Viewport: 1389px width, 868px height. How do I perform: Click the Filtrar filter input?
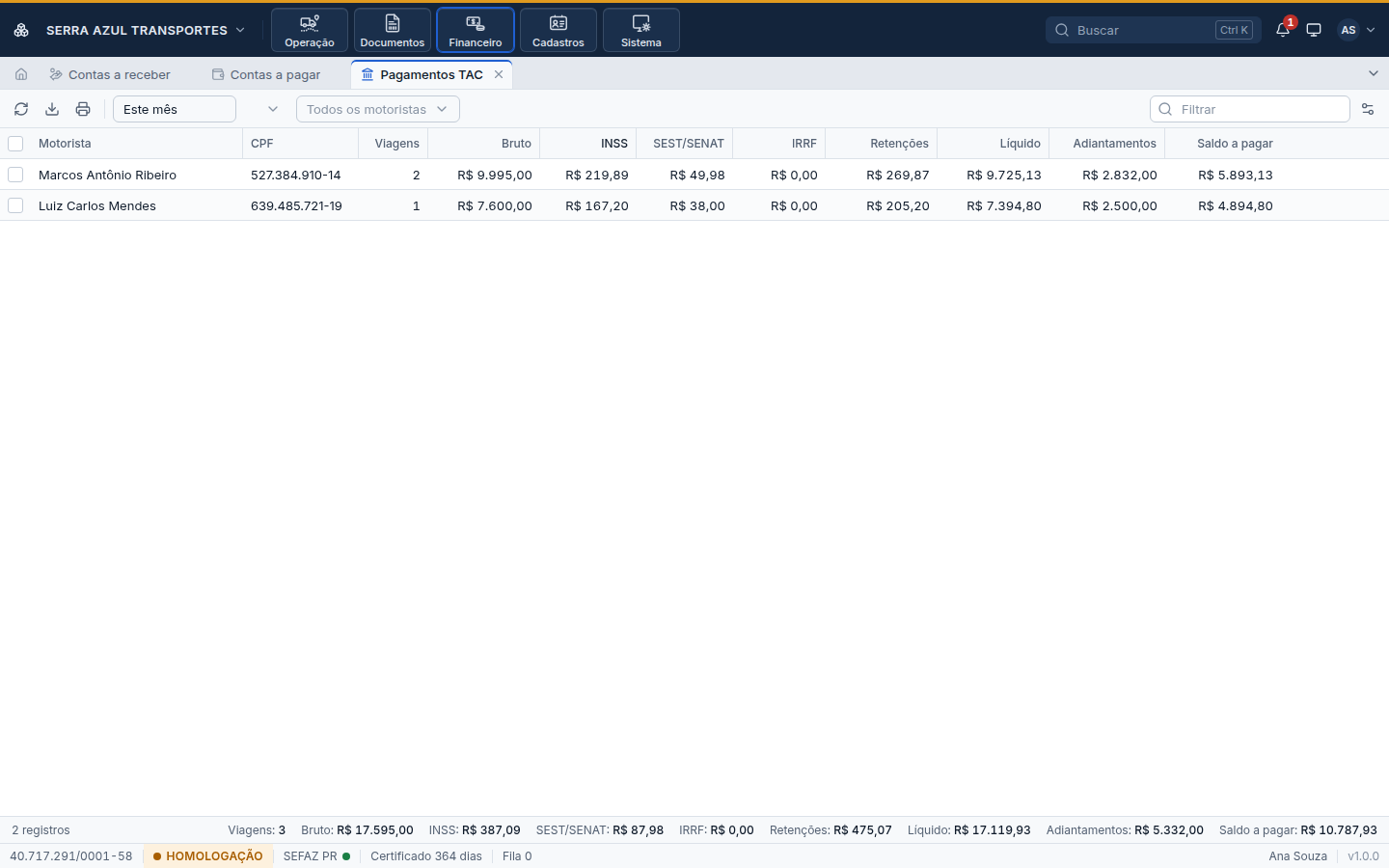pos(1250,109)
